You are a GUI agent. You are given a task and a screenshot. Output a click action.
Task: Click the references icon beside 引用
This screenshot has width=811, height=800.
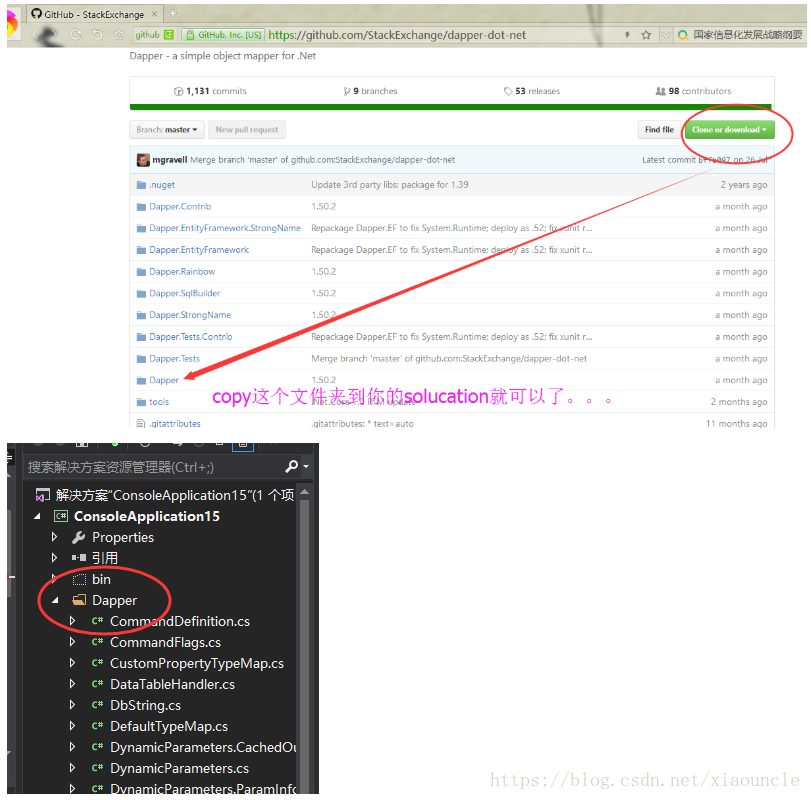pyautogui.click(x=79, y=558)
